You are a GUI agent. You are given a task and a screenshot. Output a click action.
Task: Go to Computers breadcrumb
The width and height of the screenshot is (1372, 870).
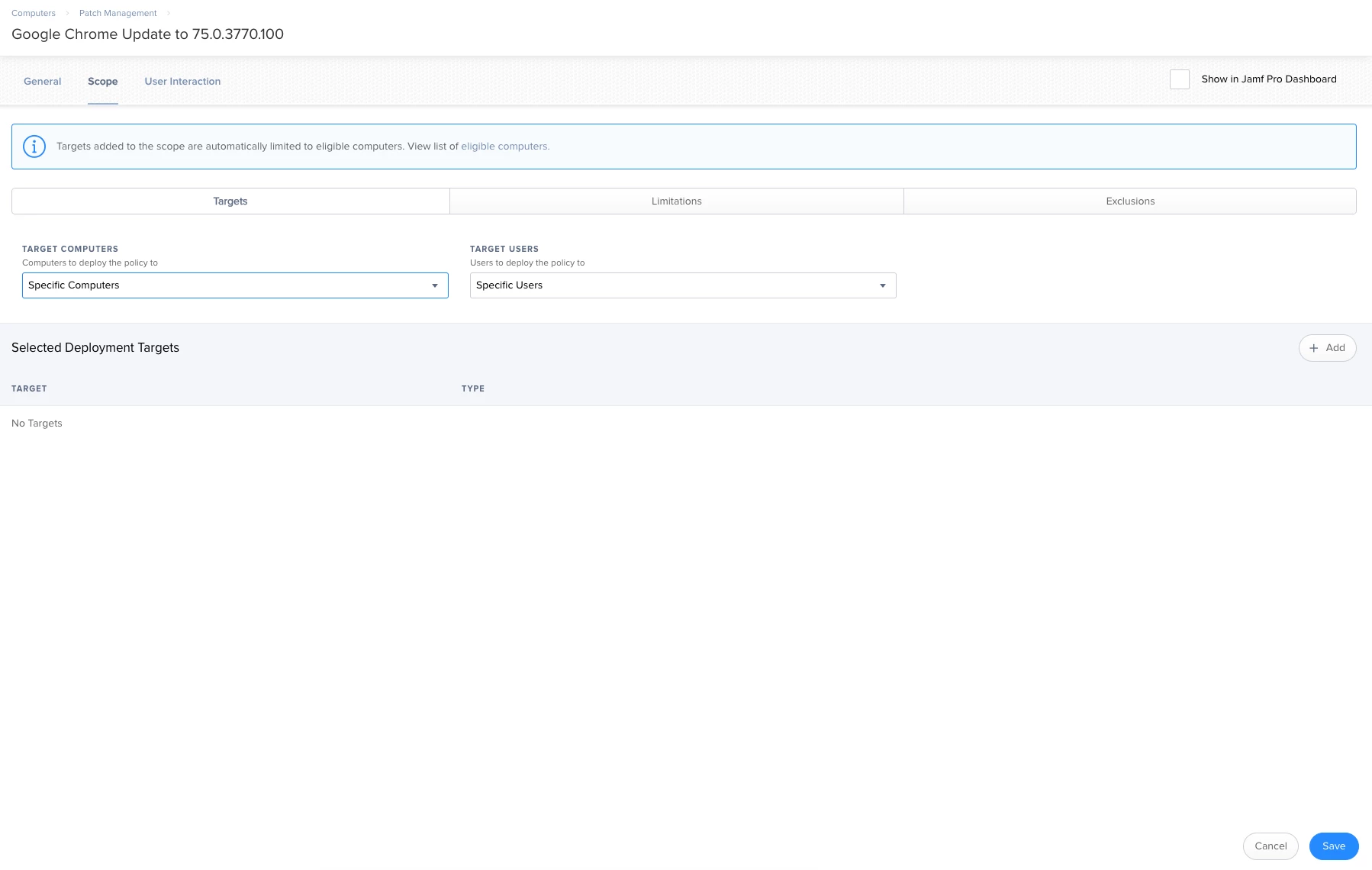[34, 13]
